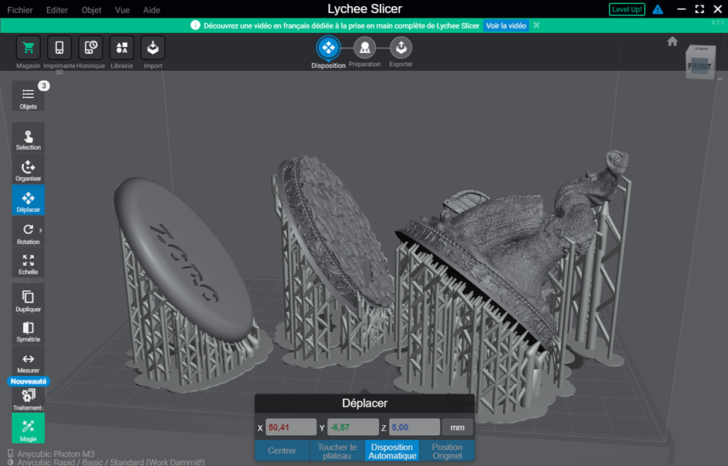Viewport: 728px width, 466px height.
Task: Click the Voir la vidéo button
Action: 506,26
